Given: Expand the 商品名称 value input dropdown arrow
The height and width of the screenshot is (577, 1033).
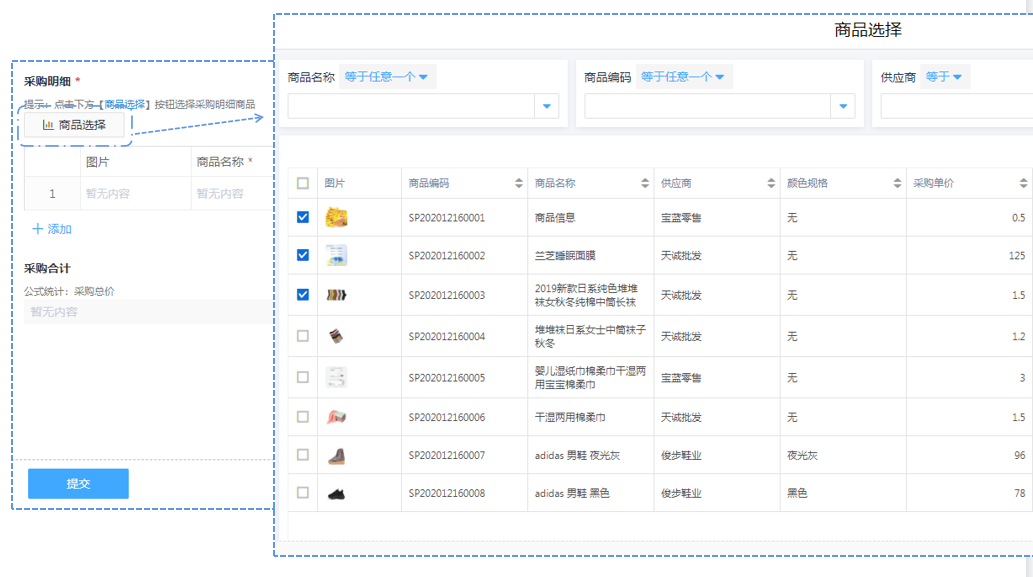Looking at the screenshot, I should click(547, 106).
